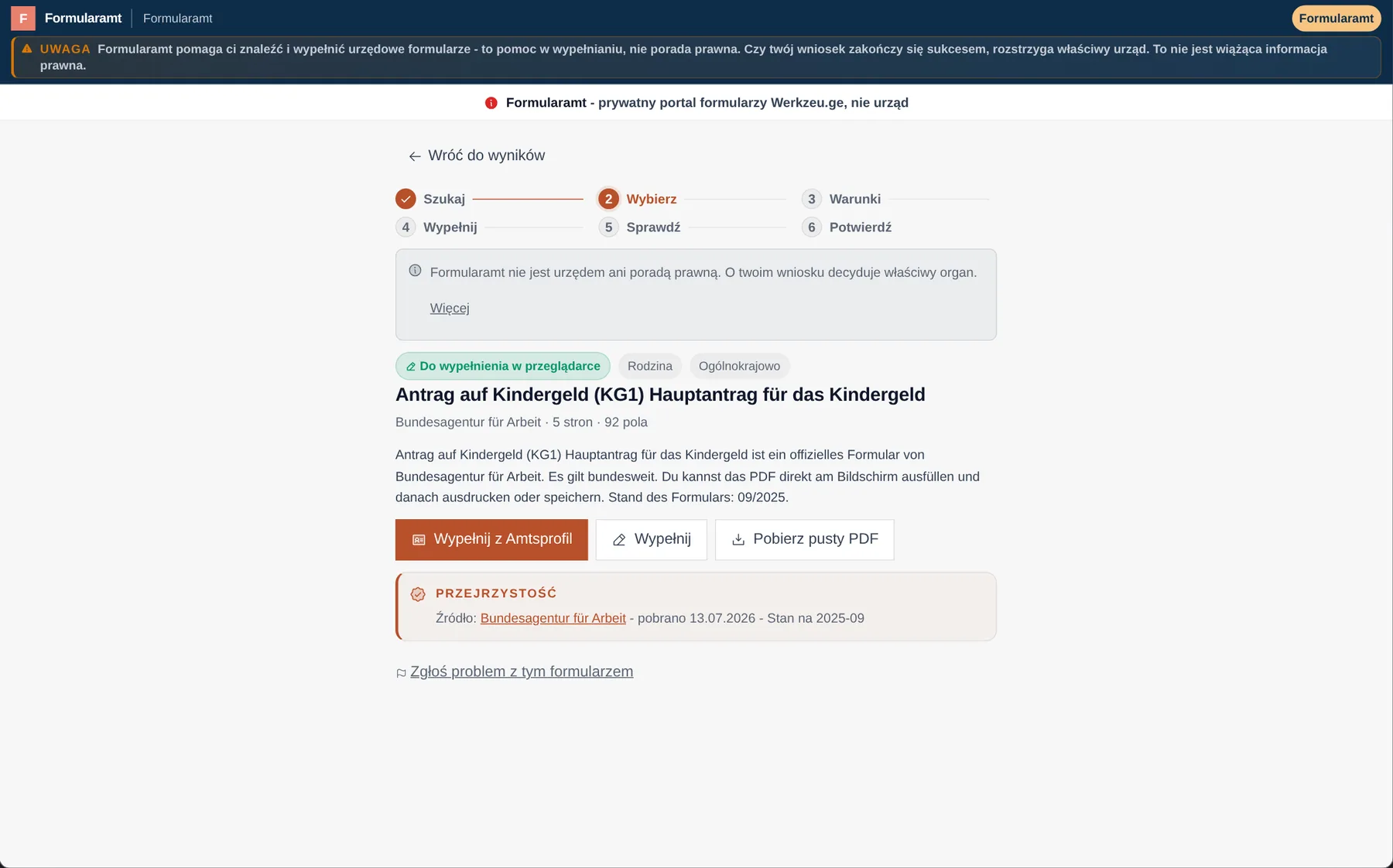The image size is (1393, 868).
Task: Click the orange UWAGA warning triangle icon
Action: [x=27, y=49]
